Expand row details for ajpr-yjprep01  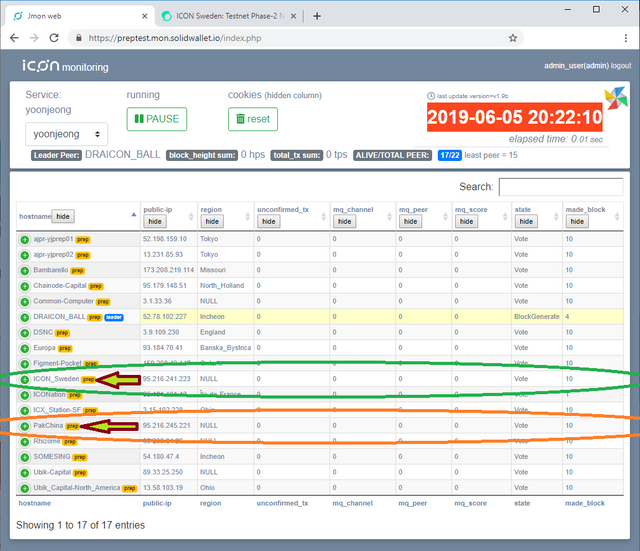[24, 240]
